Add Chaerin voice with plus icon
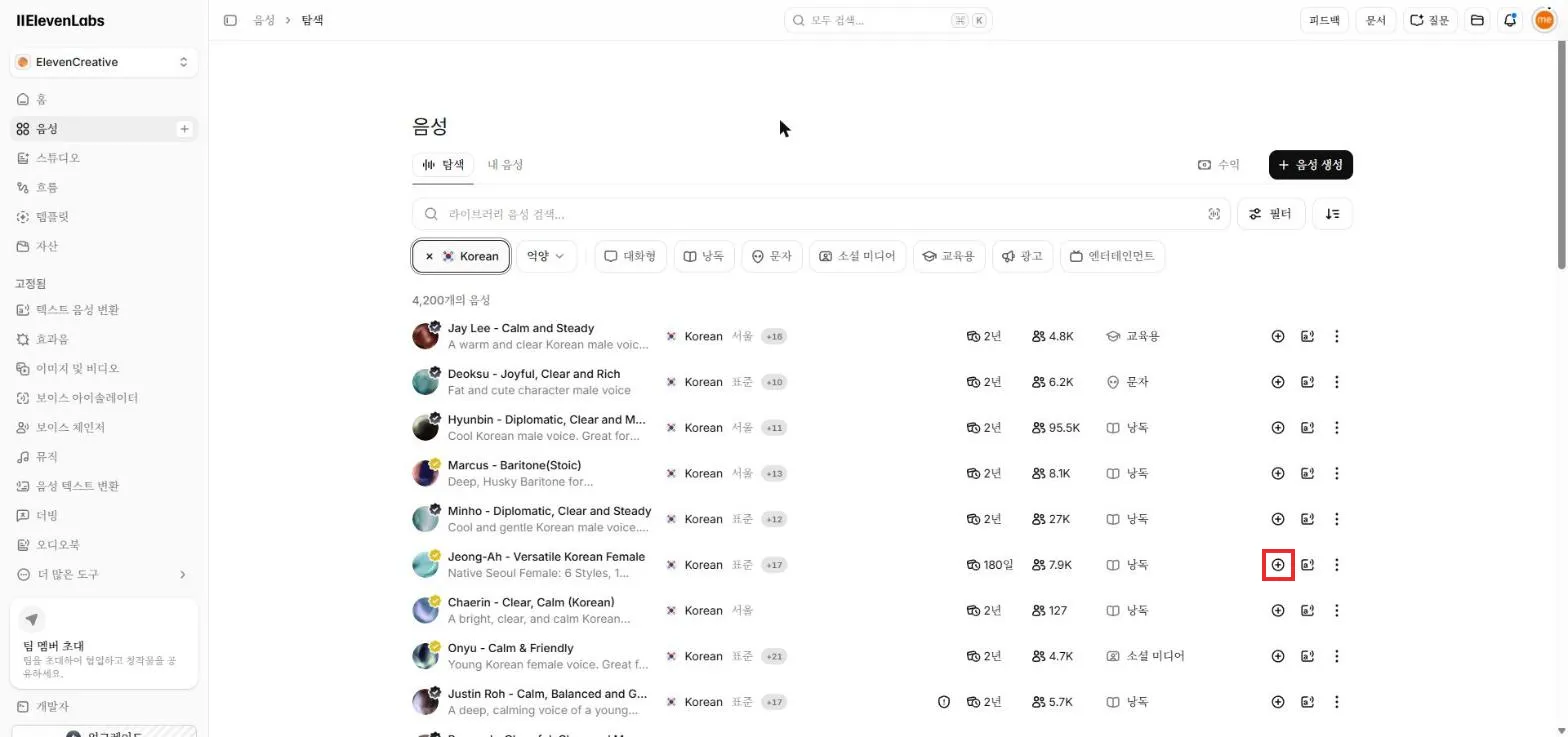Screen dimensions: 1568x737 pos(1277,610)
